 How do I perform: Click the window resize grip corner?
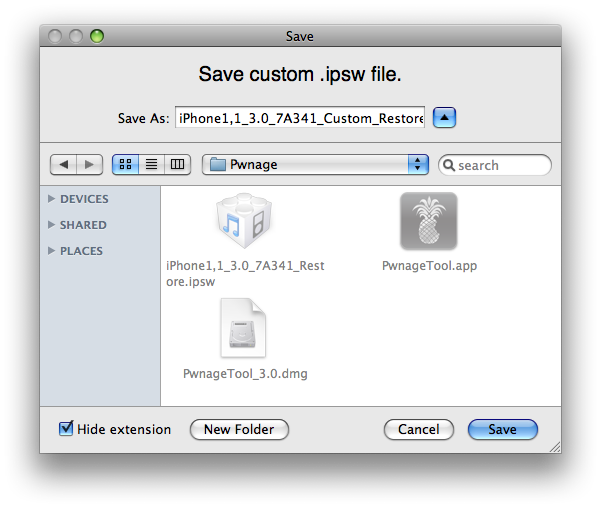[554, 446]
